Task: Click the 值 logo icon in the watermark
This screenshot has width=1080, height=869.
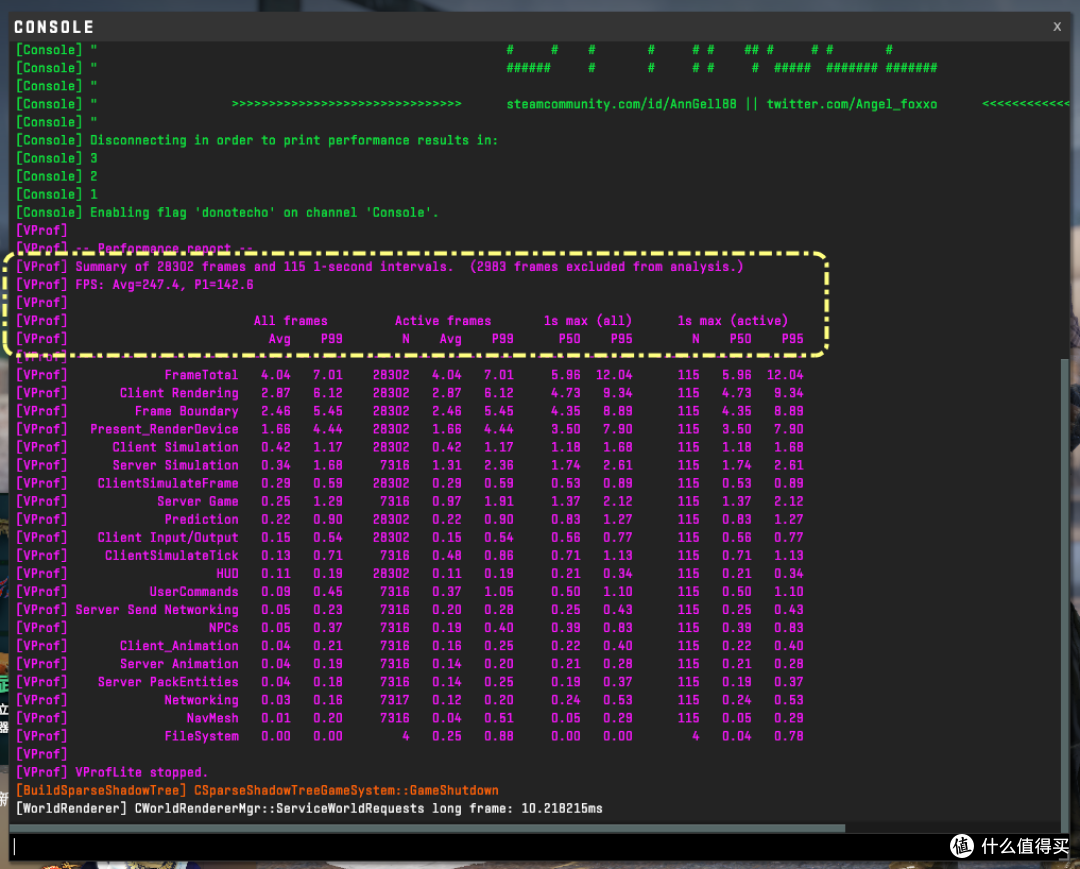Action: click(962, 846)
